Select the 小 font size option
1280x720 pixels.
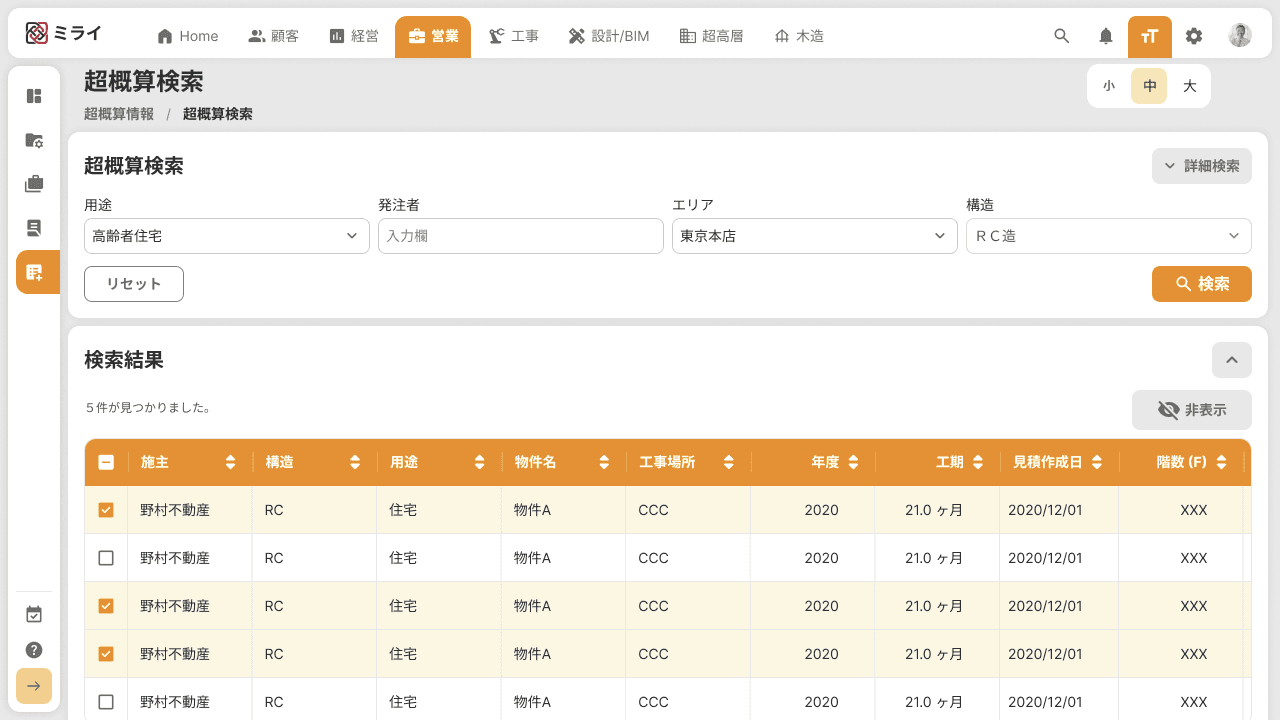click(x=1109, y=86)
